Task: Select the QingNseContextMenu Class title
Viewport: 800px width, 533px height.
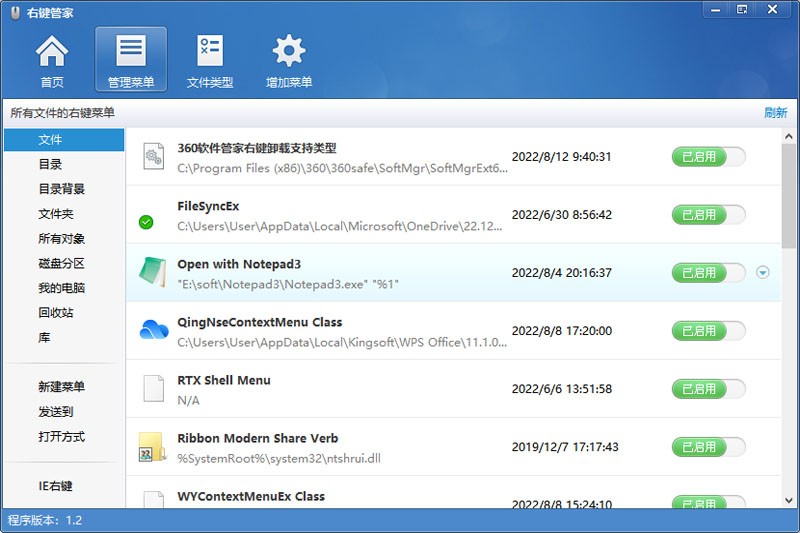Action: 260,322
